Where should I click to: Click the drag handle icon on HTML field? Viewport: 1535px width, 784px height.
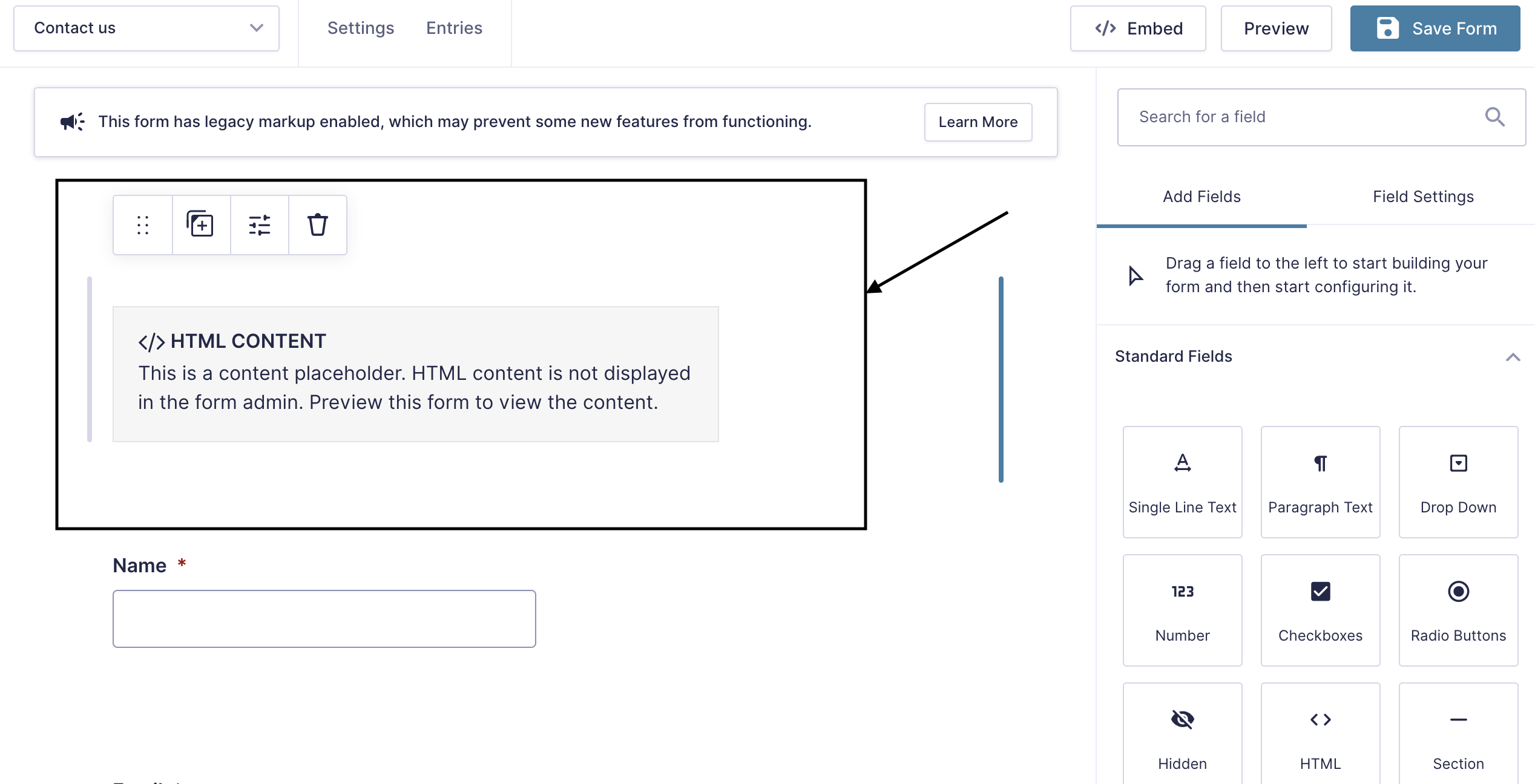click(x=143, y=225)
